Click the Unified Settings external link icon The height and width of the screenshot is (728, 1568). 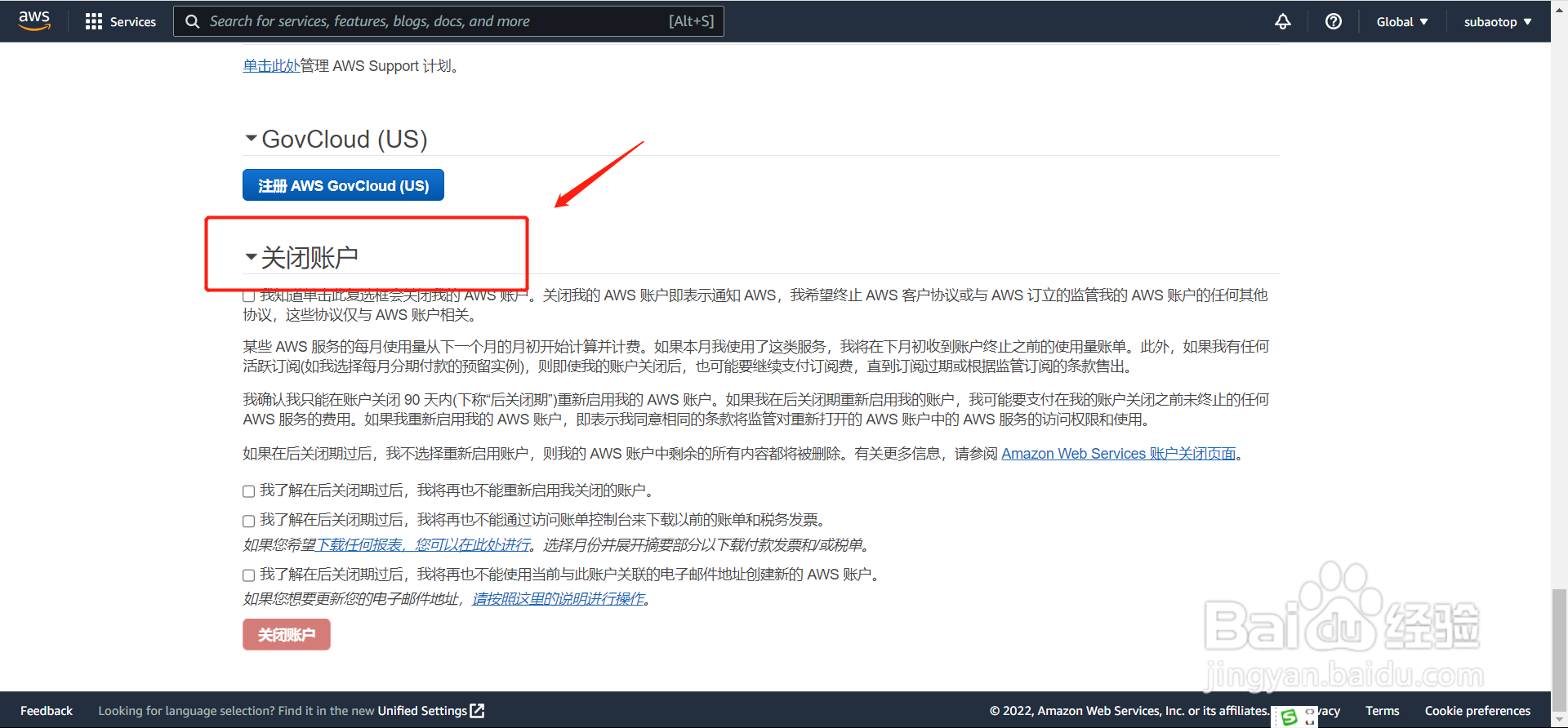point(478,711)
